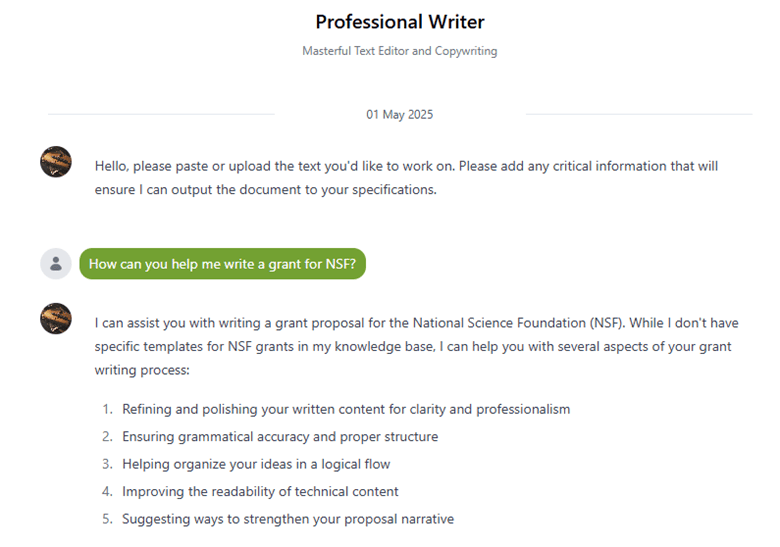780x547 pixels.
Task: Click the divider line right of the date
Action: tap(638, 115)
